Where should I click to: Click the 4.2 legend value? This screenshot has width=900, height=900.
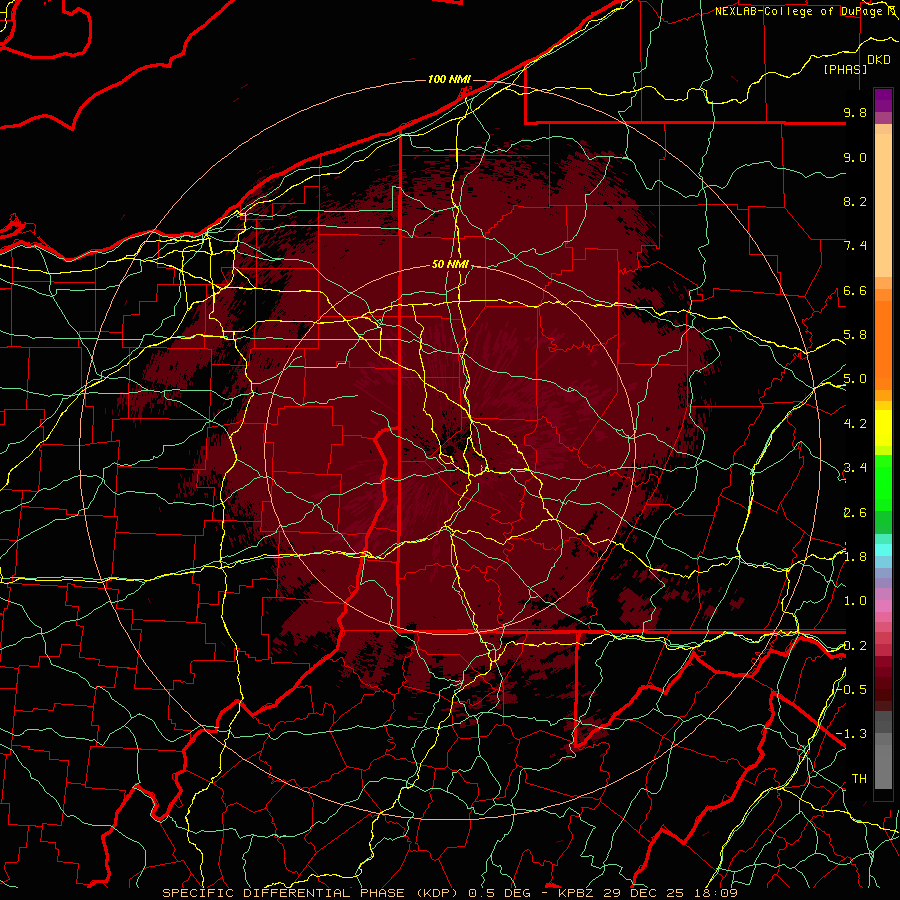[855, 424]
